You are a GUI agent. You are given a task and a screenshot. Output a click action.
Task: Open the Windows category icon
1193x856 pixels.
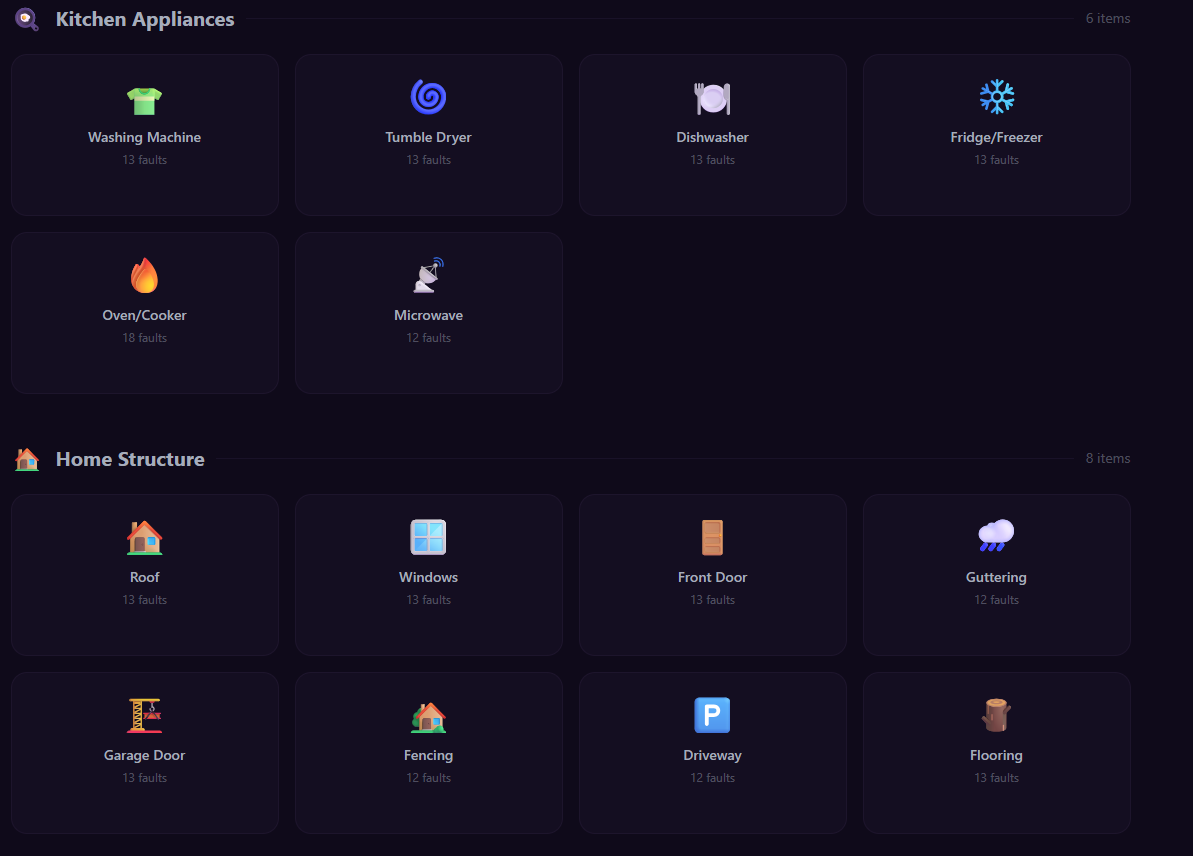pyautogui.click(x=428, y=537)
